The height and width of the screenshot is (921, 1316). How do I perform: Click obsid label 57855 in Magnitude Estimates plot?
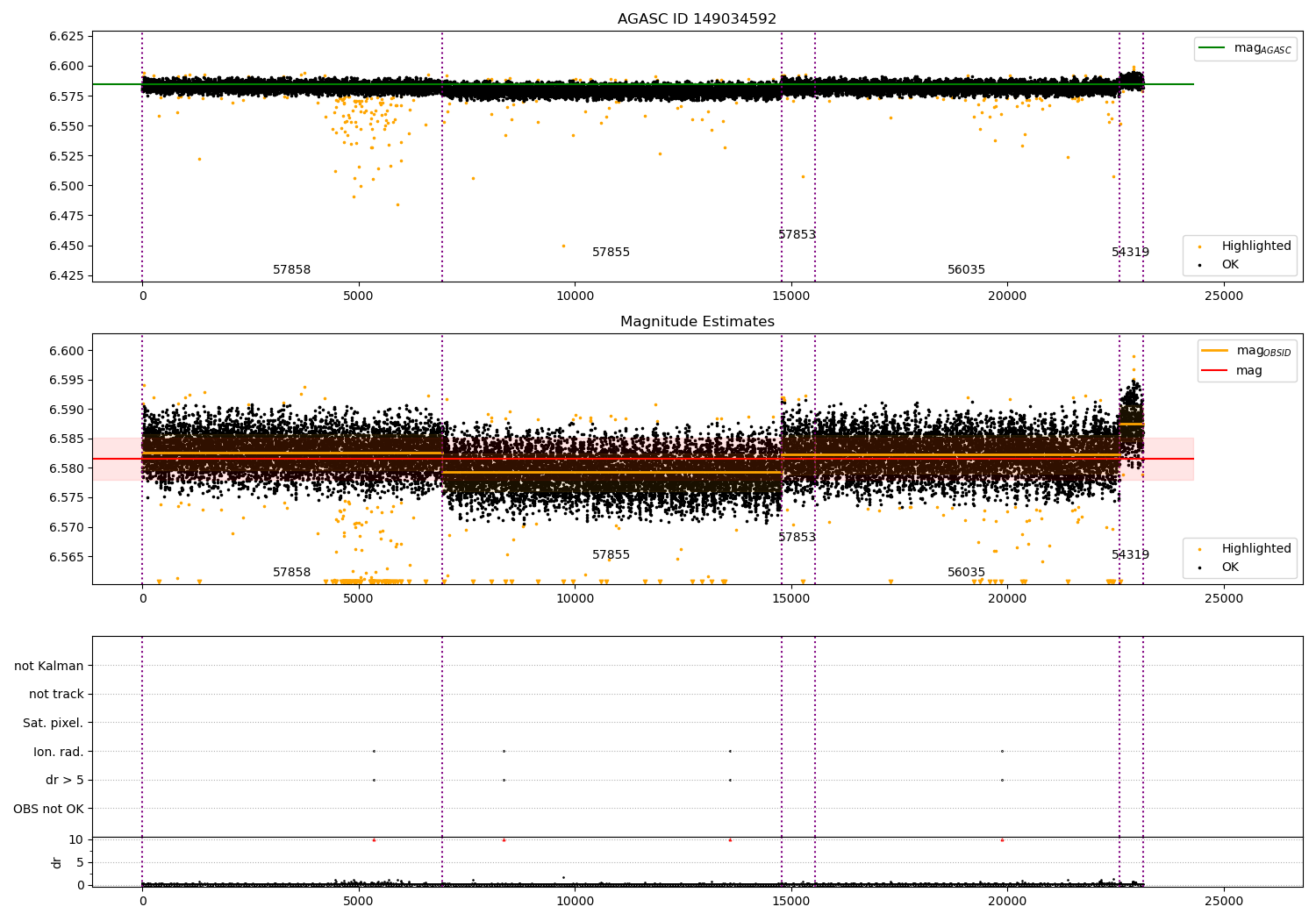pos(611,555)
